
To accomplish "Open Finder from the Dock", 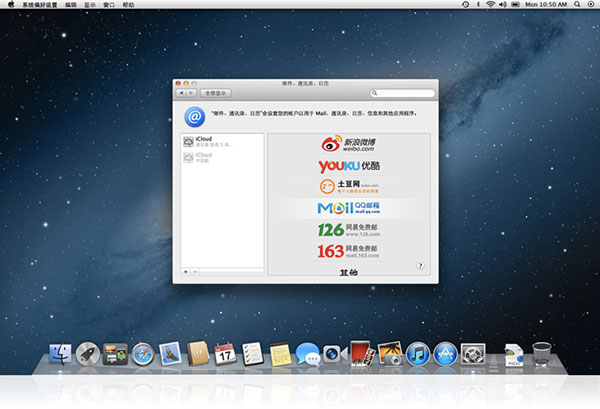I will tap(60, 354).
